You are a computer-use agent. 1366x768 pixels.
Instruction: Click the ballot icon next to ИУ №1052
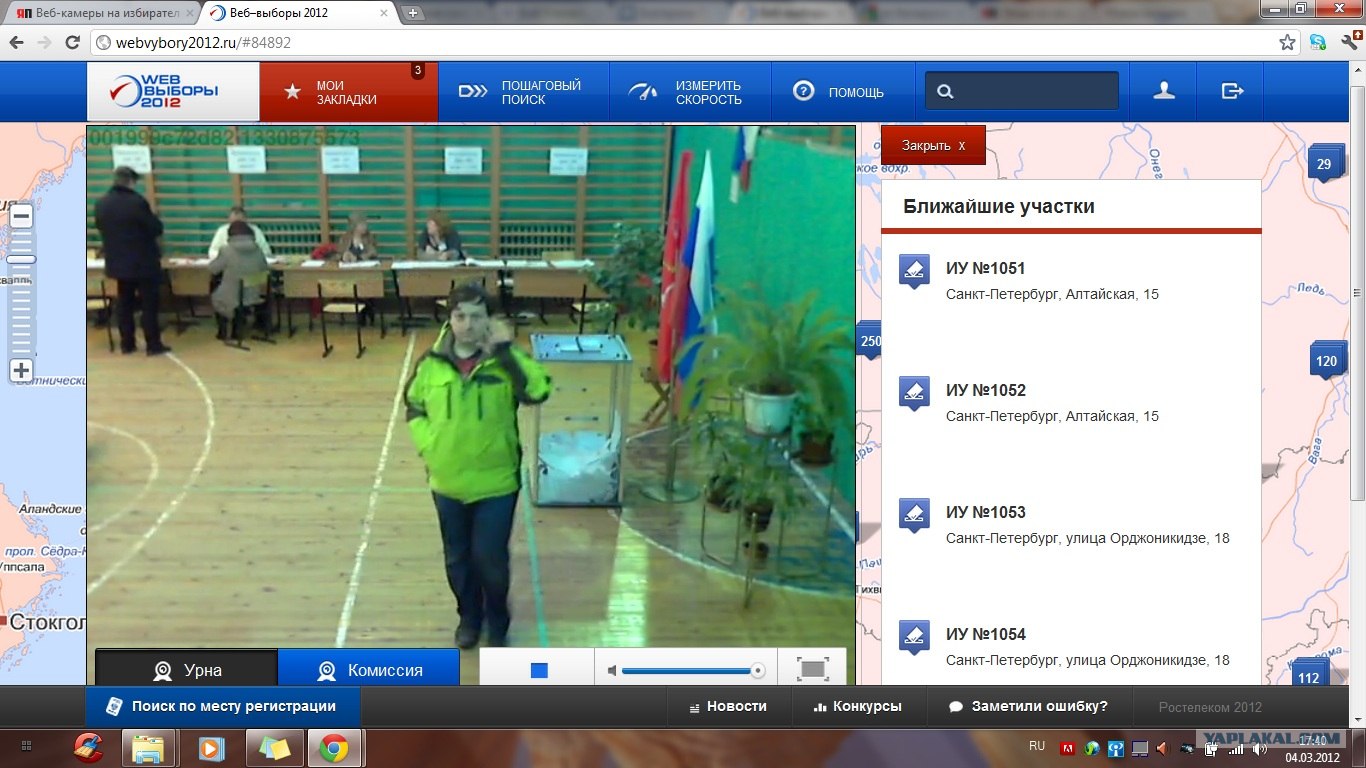tap(914, 392)
